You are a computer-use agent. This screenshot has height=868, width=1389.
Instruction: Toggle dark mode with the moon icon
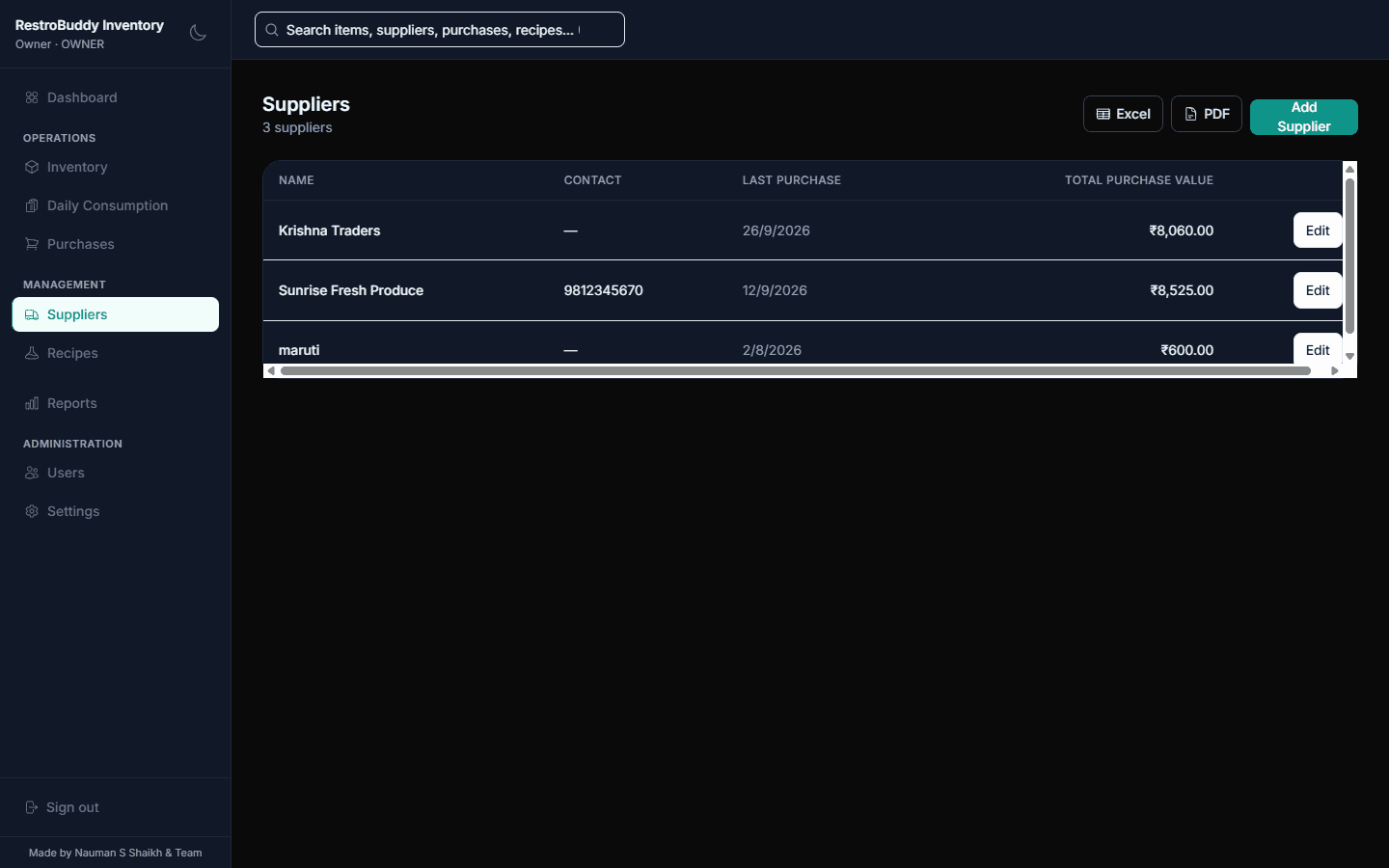point(198,33)
